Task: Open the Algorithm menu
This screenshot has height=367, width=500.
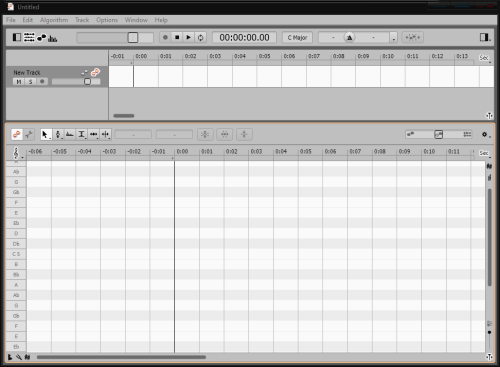Action: click(x=54, y=20)
